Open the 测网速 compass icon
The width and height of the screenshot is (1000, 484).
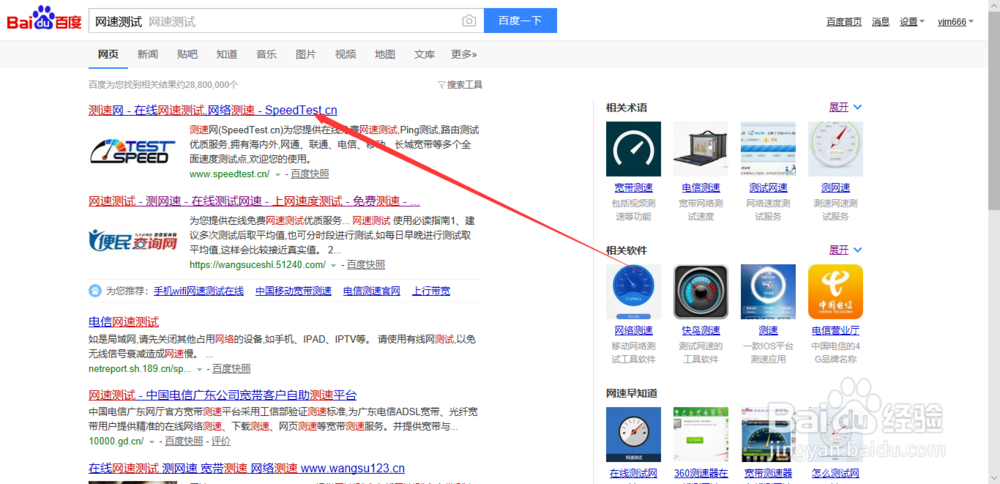[835, 149]
